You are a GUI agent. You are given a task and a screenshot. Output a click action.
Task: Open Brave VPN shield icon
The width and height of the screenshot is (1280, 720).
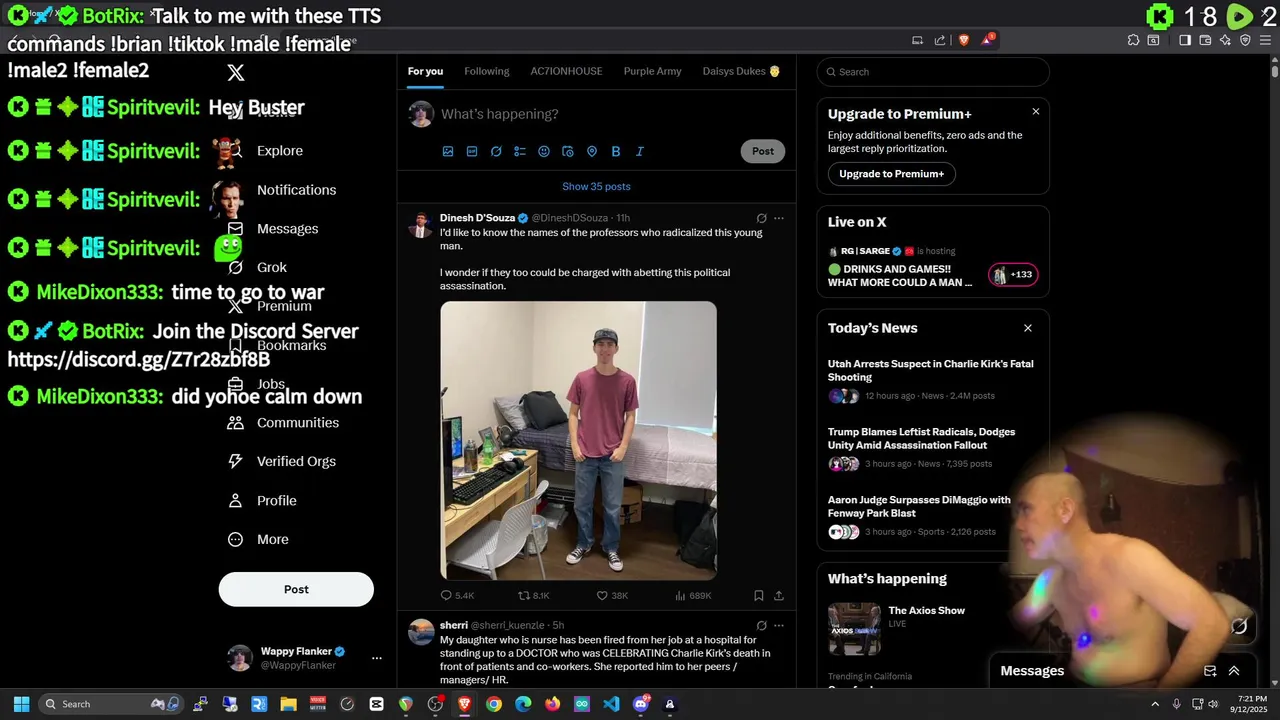click(1245, 40)
